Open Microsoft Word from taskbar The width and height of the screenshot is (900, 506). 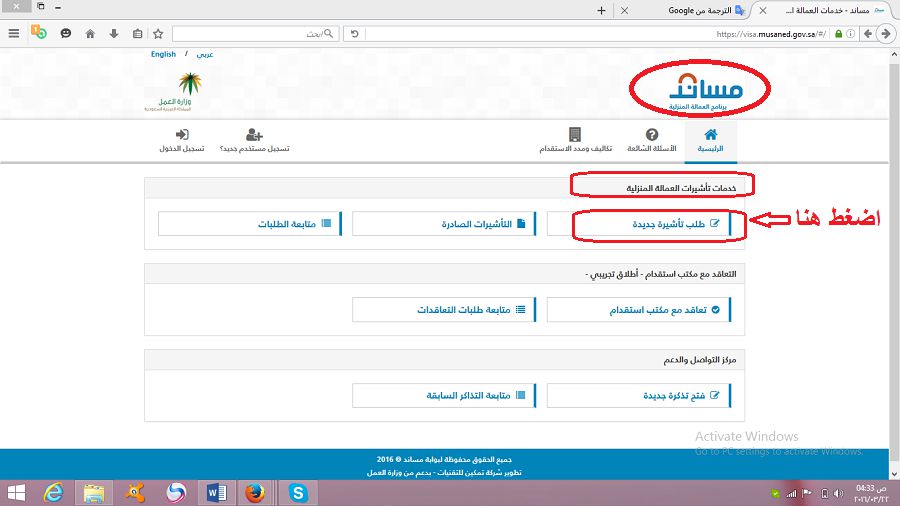coord(216,493)
